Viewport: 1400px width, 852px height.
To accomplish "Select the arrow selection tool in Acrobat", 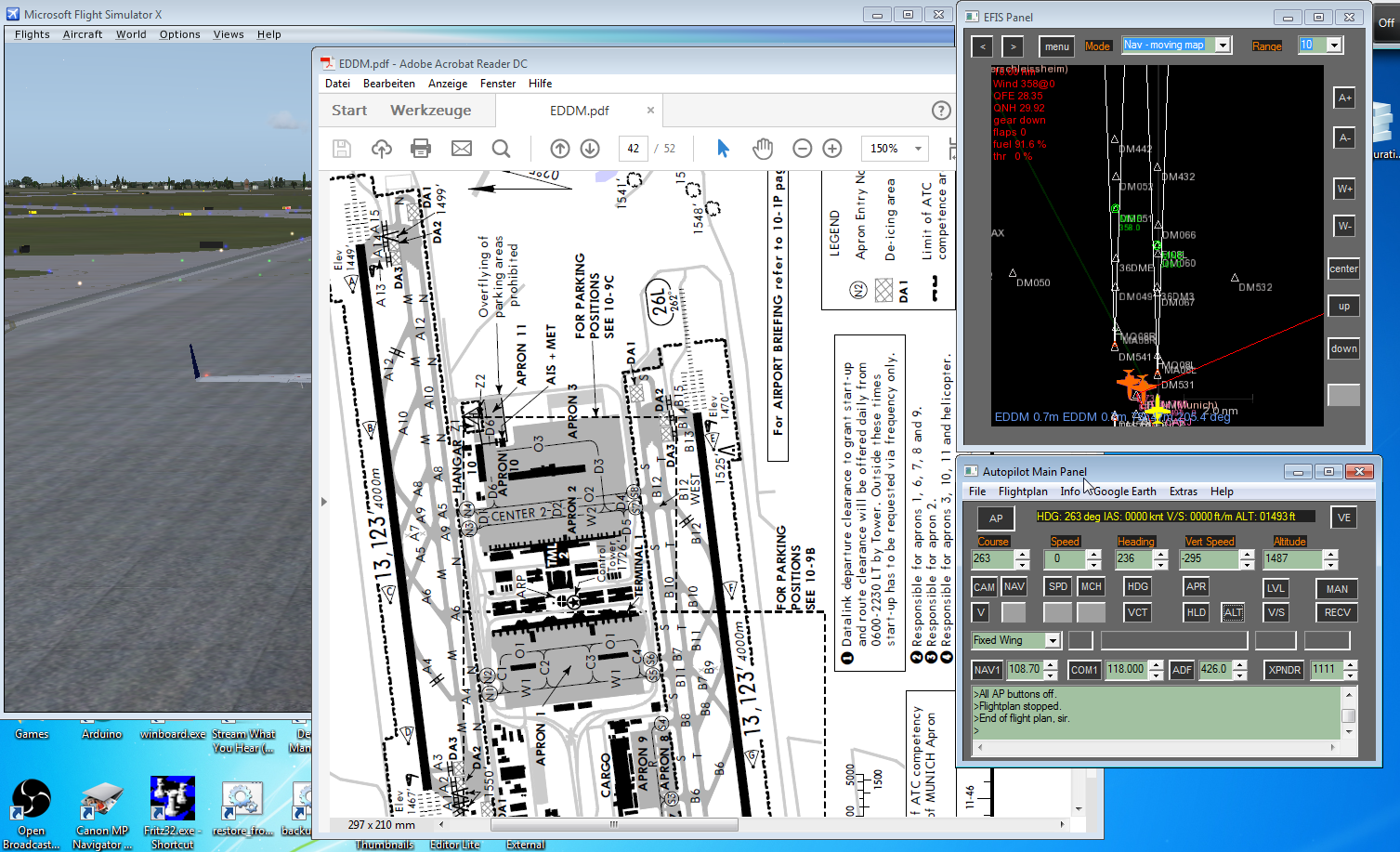I will tap(723, 149).
